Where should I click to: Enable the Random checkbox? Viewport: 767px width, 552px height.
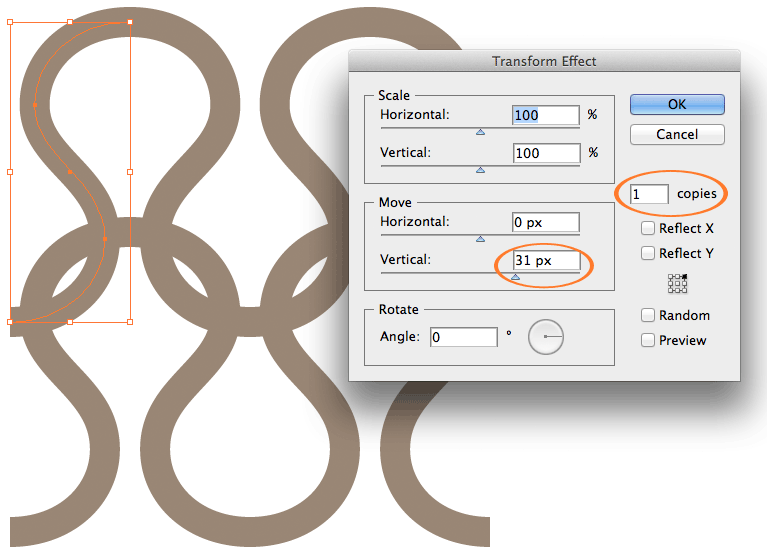pos(648,315)
